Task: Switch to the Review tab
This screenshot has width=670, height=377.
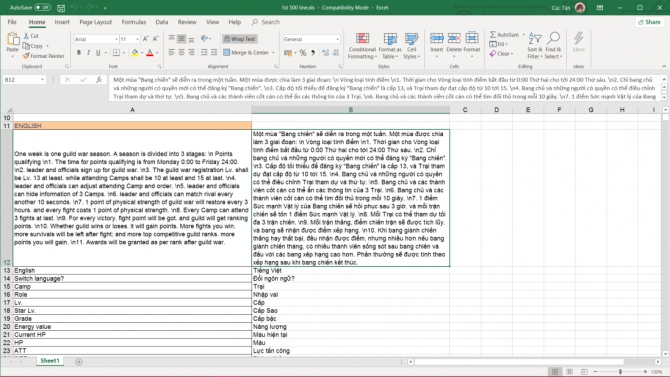Action: 187,22
